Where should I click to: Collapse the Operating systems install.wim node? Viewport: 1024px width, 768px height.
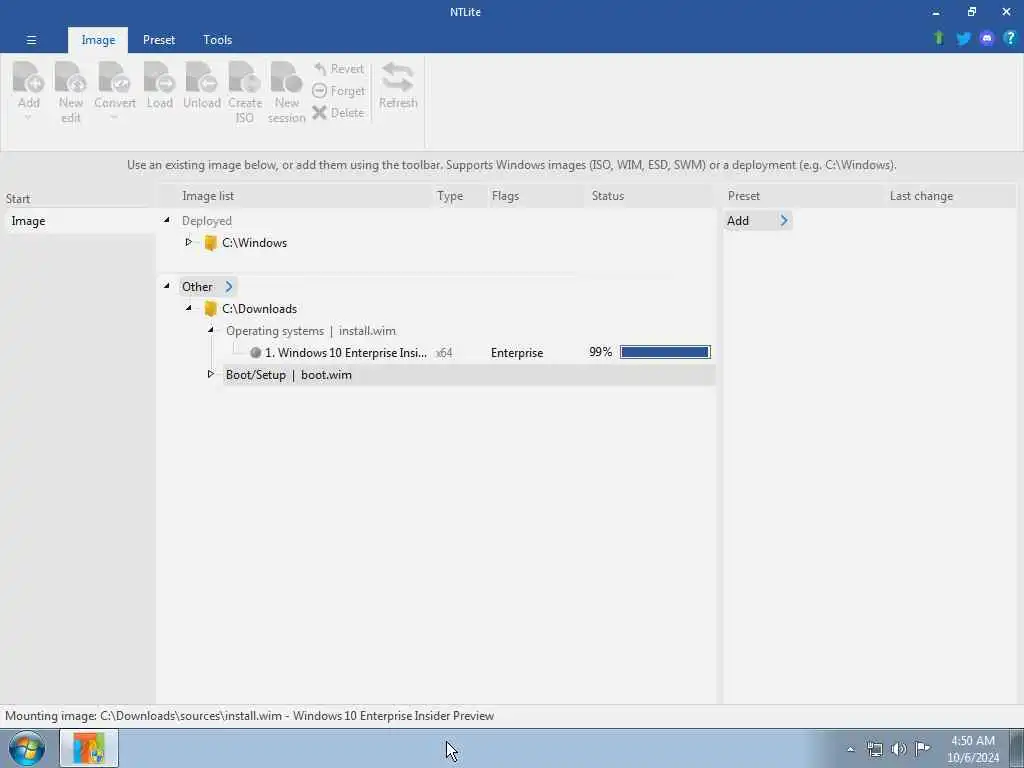[211, 330]
